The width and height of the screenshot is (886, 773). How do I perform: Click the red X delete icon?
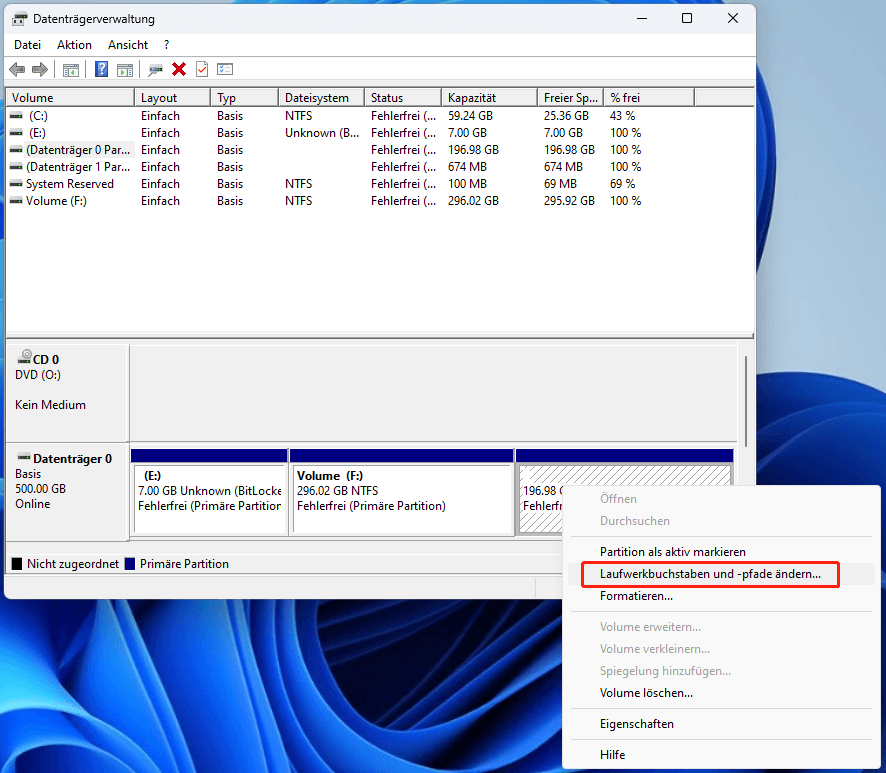[x=179, y=69]
